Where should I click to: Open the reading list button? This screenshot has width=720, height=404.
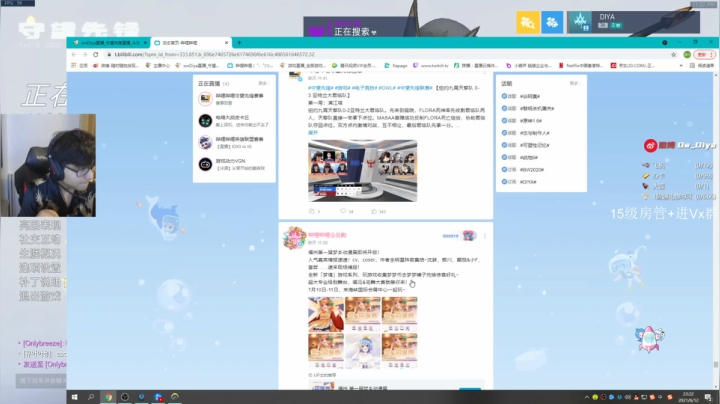702,66
